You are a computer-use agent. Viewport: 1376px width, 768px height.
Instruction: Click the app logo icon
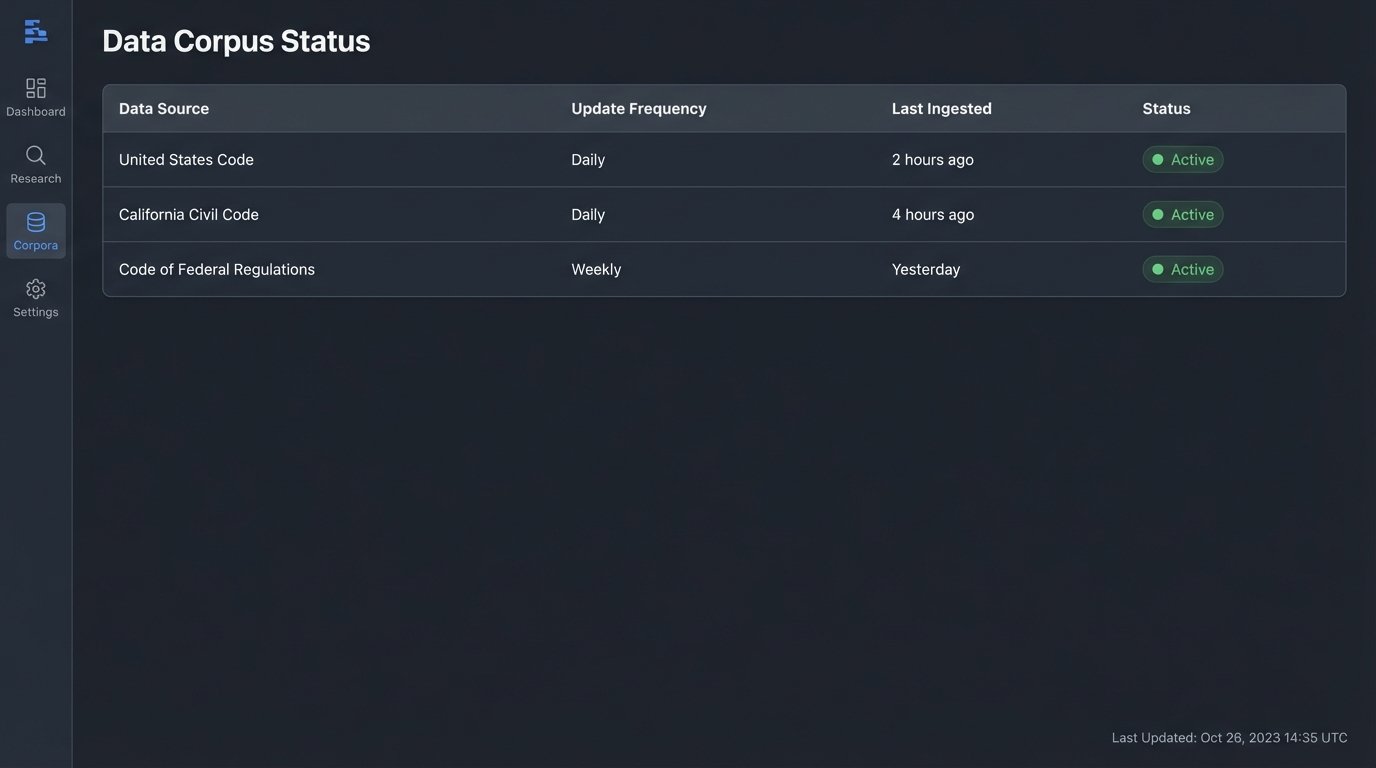click(36, 32)
